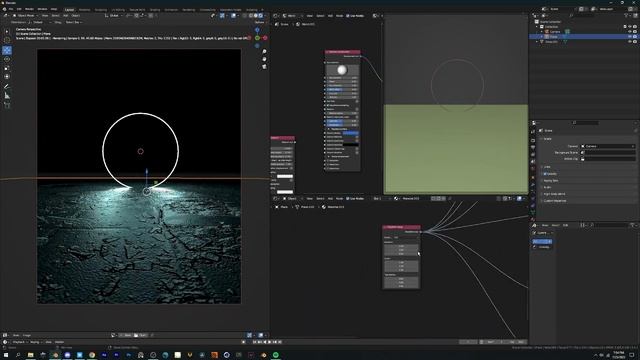Click the outliner filter funnel icon
640x360 pixels.
[x=627, y=16]
